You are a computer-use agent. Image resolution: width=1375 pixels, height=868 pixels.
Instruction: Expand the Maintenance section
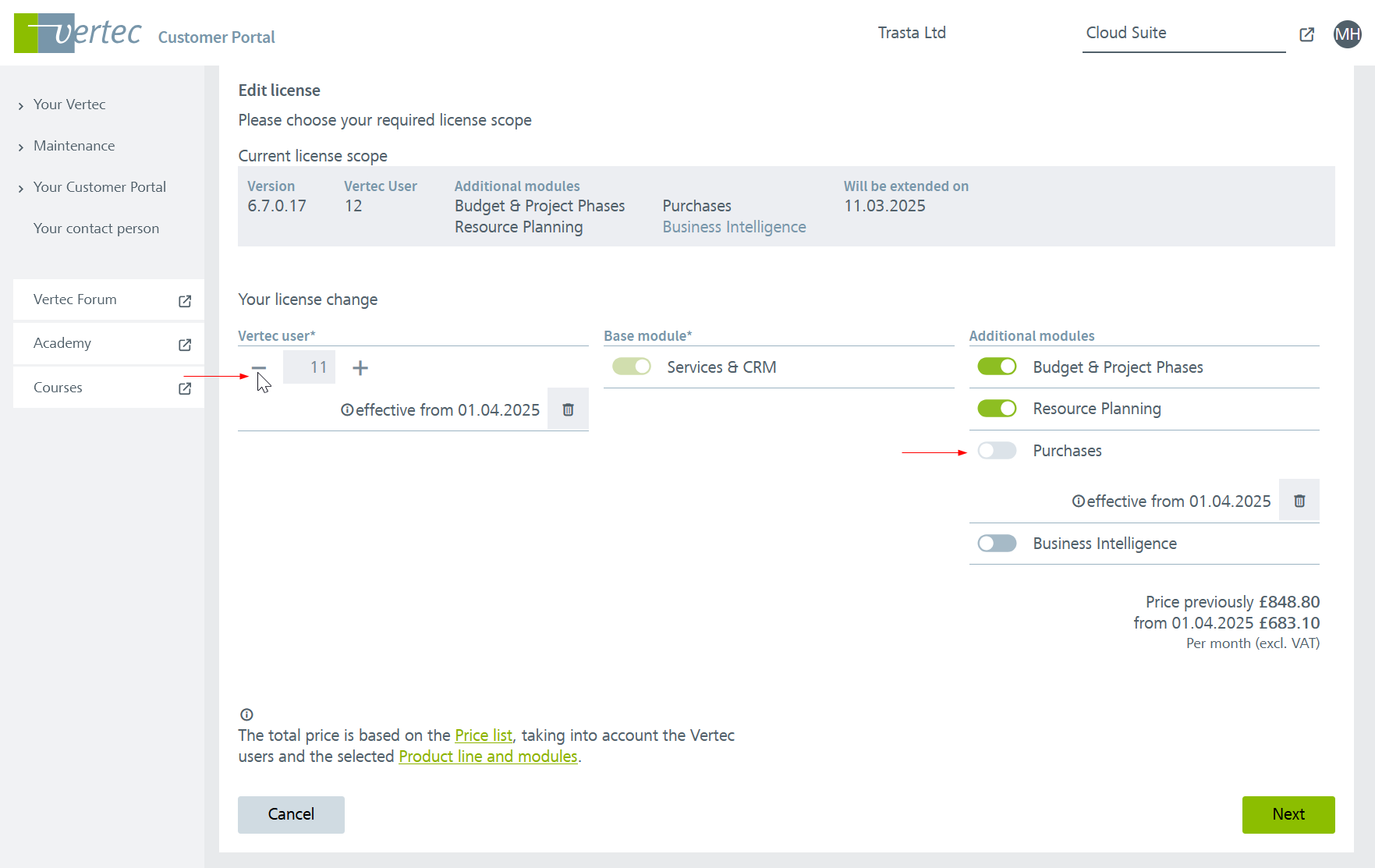[73, 146]
